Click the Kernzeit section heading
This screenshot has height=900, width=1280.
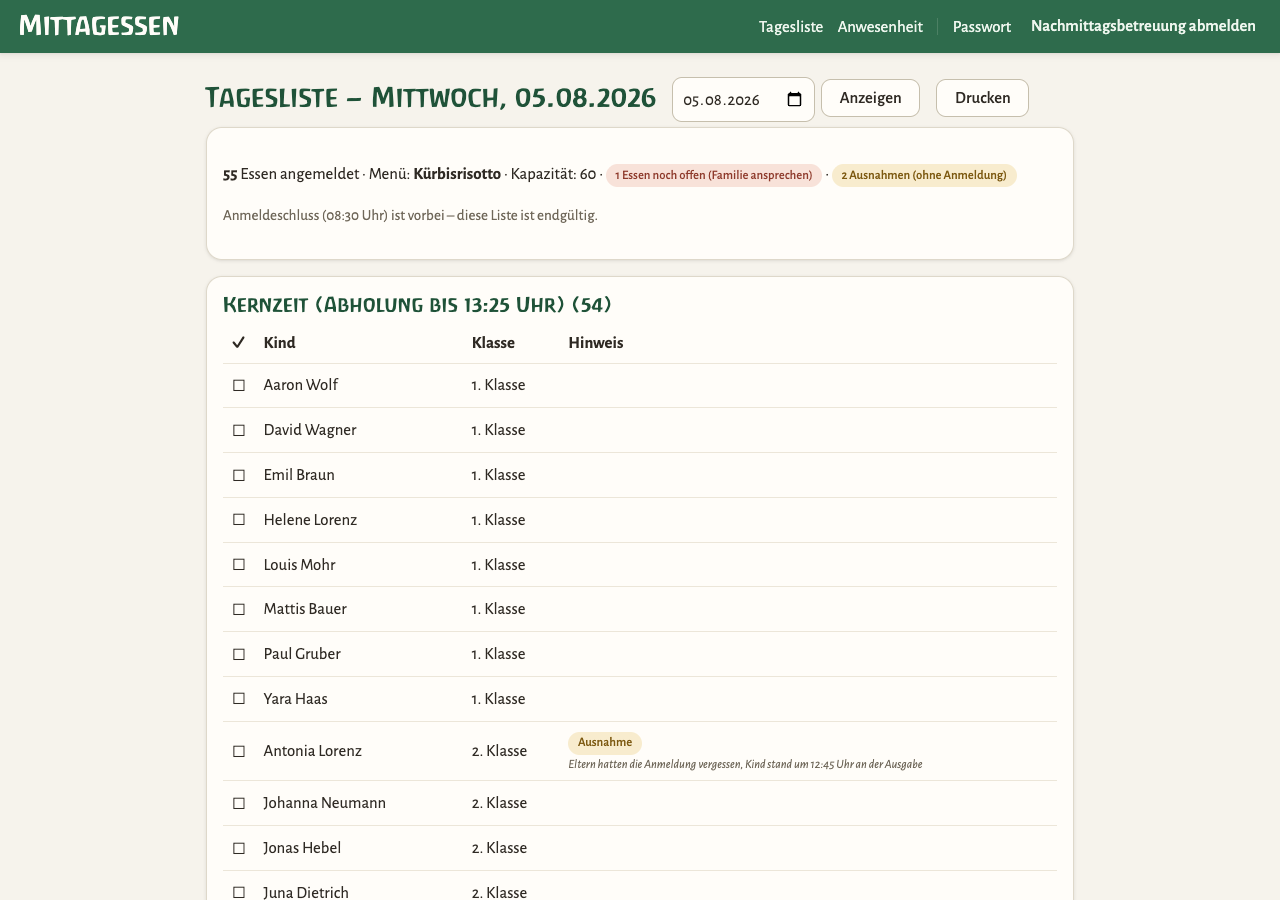pyautogui.click(x=417, y=305)
